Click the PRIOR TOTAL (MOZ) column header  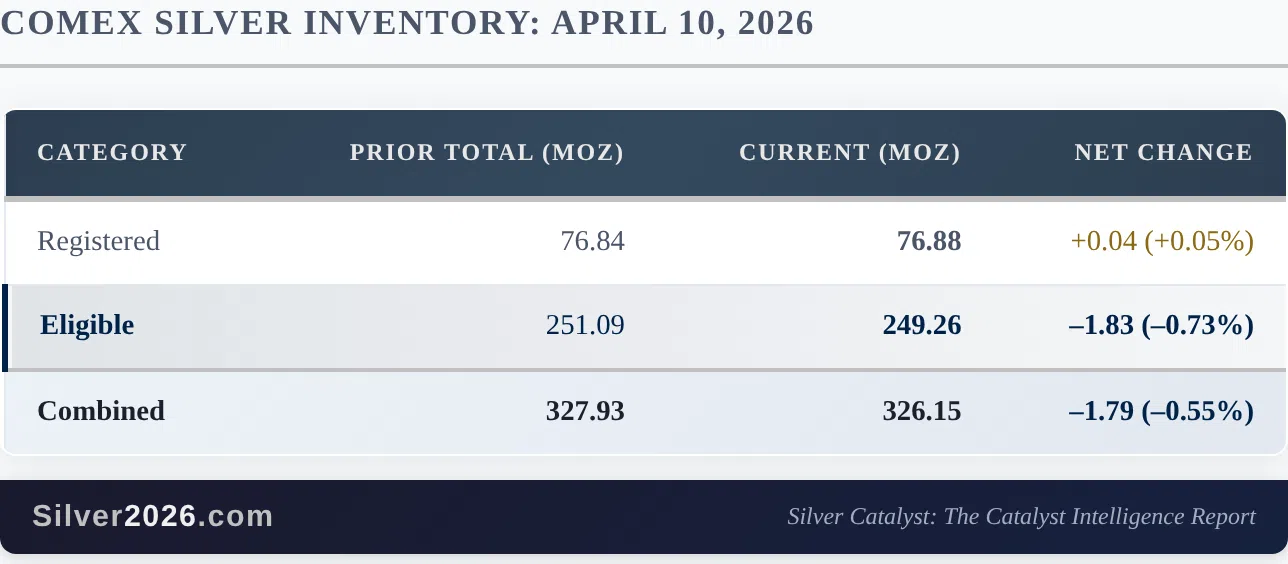click(486, 152)
